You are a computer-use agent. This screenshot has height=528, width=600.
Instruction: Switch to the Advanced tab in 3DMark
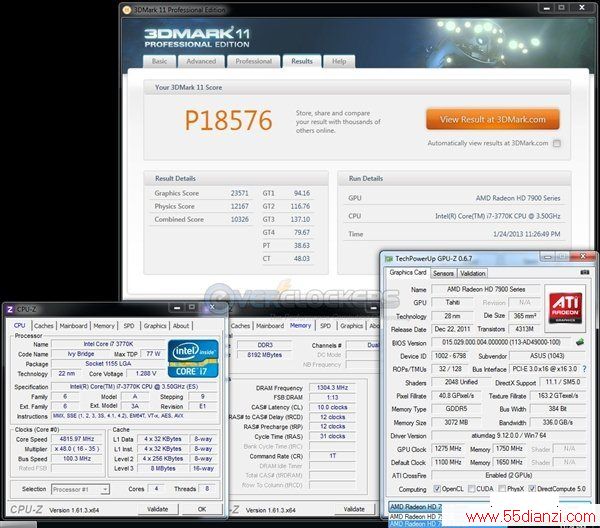coord(201,61)
